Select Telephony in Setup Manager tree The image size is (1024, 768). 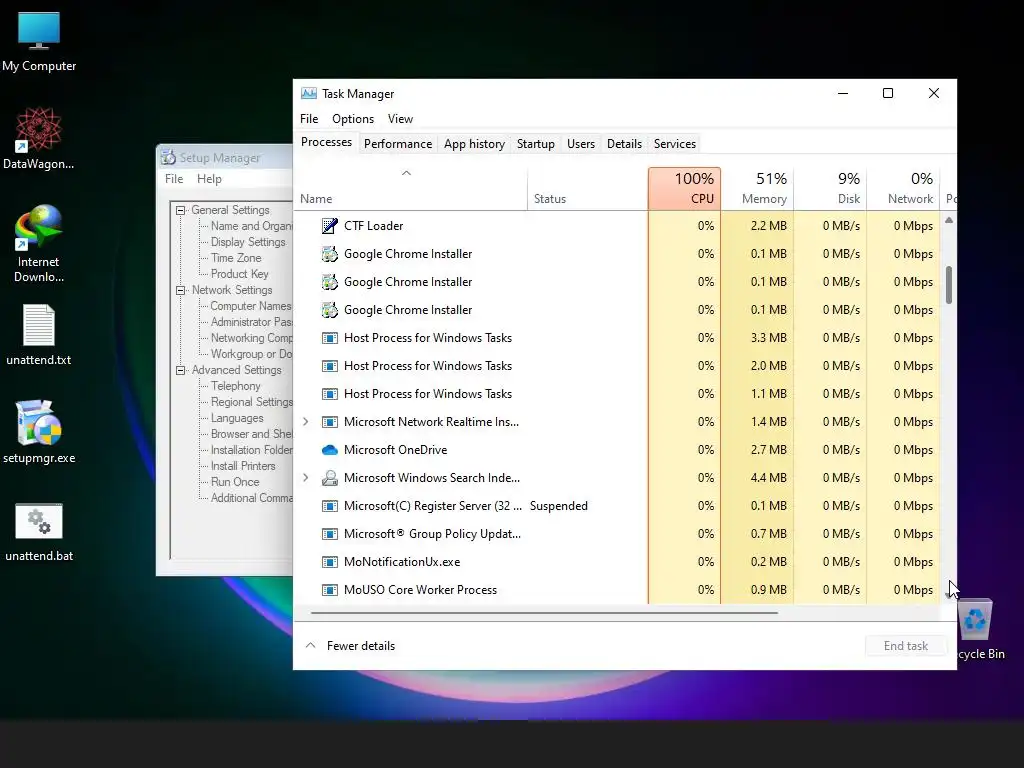pyautogui.click(x=235, y=387)
